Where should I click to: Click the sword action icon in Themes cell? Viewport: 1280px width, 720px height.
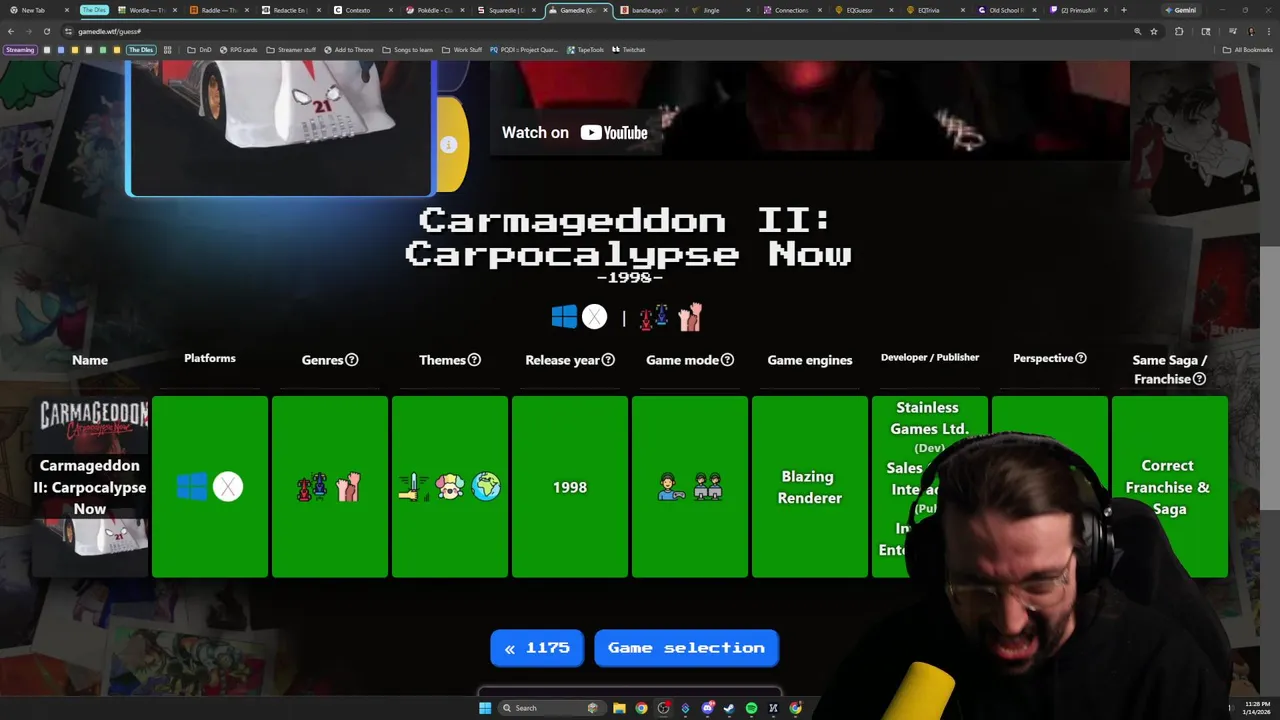point(413,487)
